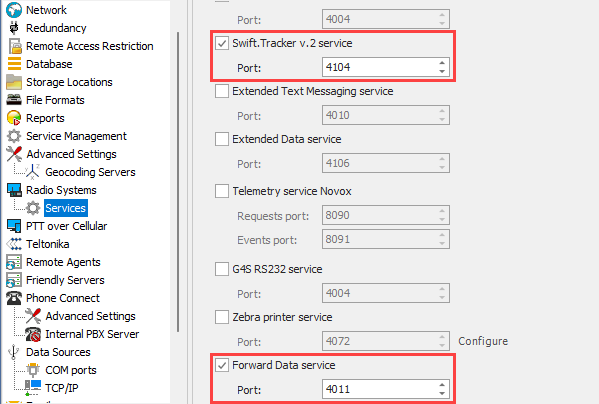Open the Configure link for Zebra printer
Viewport: 599px width, 404px height.
(483, 341)
